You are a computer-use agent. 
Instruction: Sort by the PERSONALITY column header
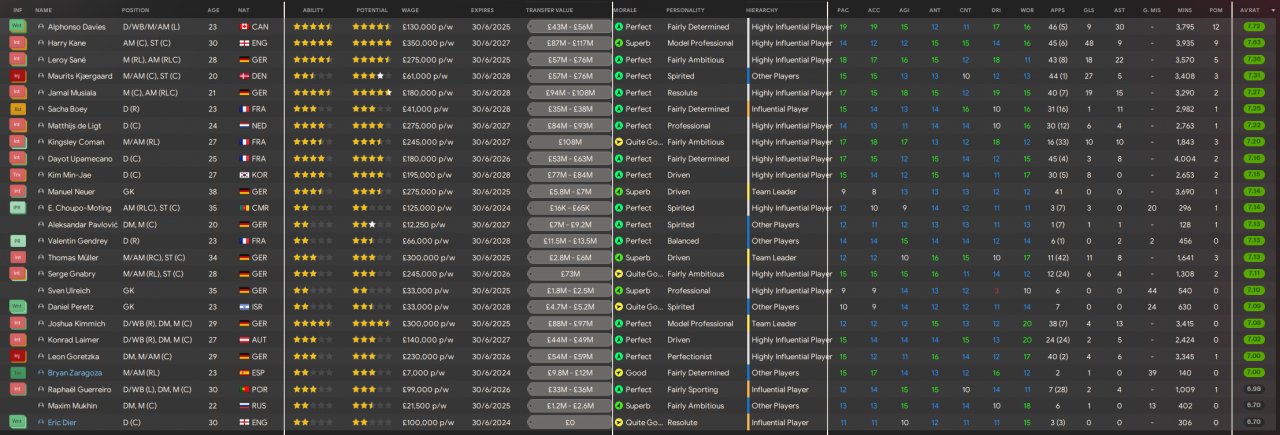click(x=685, y=9)
